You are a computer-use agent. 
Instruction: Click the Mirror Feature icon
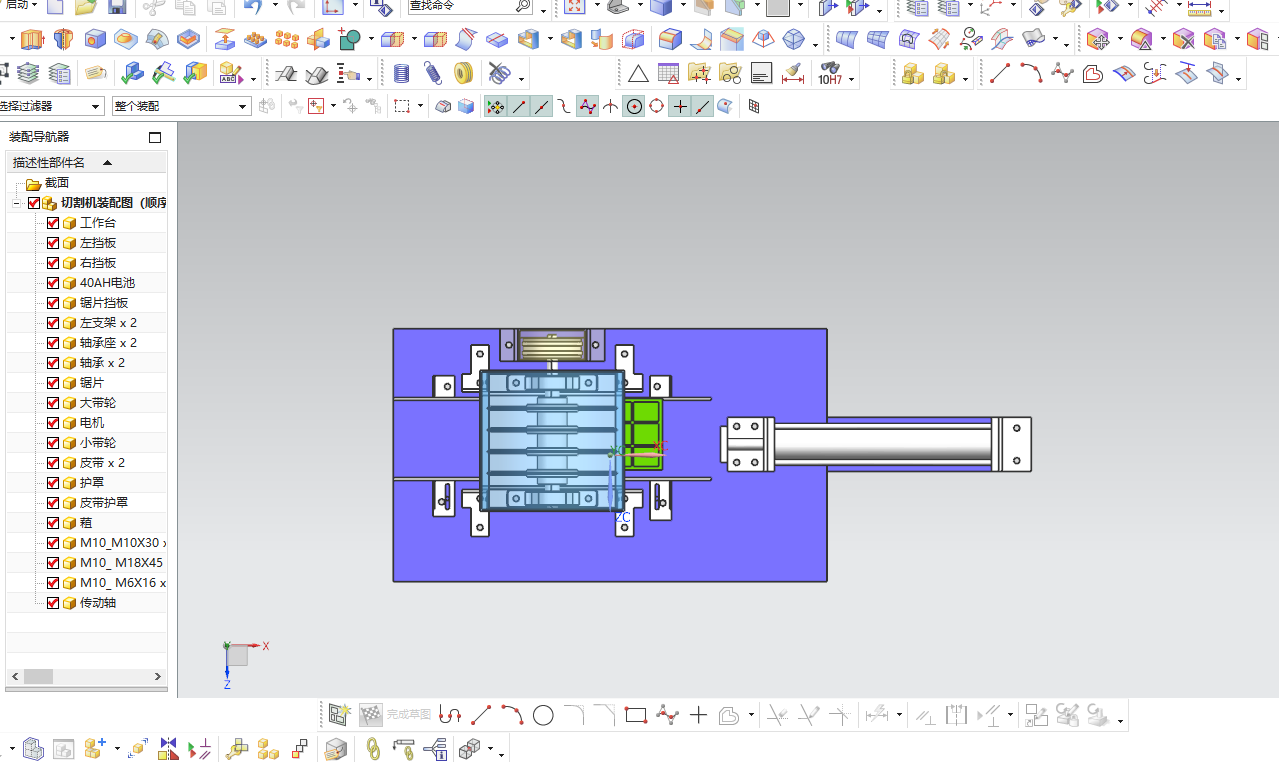pyautogui.click(x=318, y=40)
